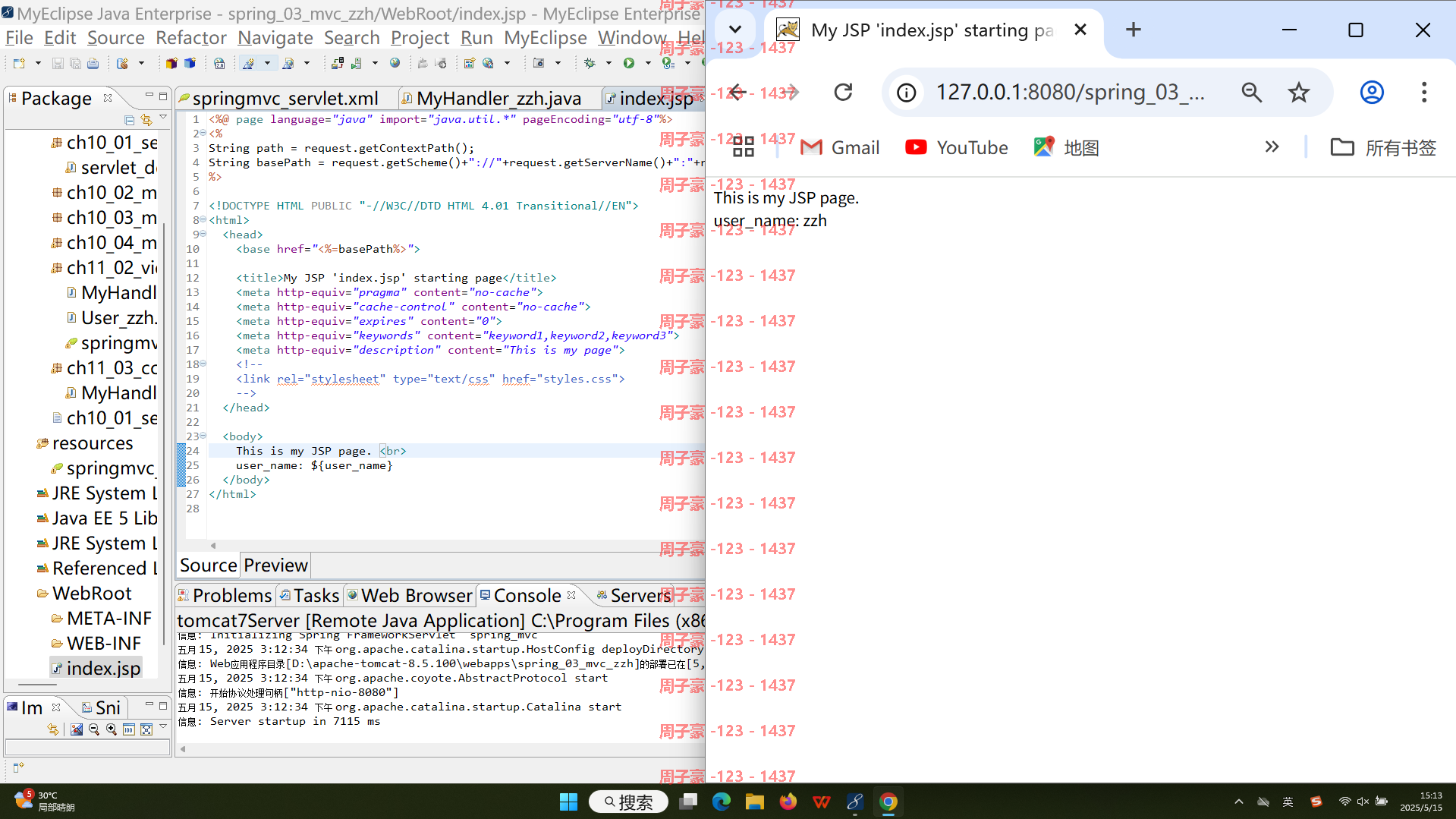Viewport: 1456px width, 819px height.
Task: Open the Run dropdown arrow
Action: tap(647, 64)
